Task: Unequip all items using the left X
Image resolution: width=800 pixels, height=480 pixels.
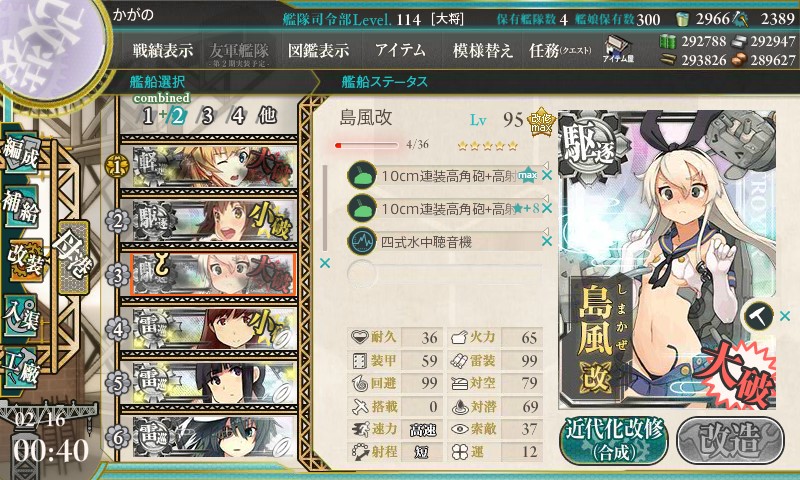Action: point(324,263)
